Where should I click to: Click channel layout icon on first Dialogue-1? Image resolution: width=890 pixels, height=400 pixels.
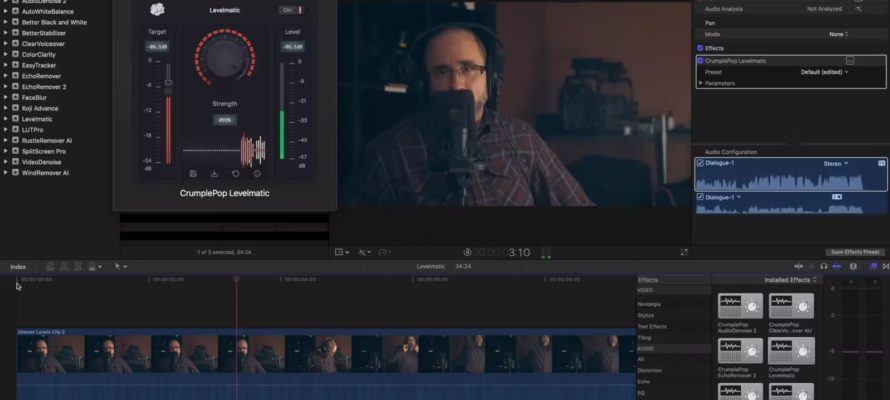881,163
